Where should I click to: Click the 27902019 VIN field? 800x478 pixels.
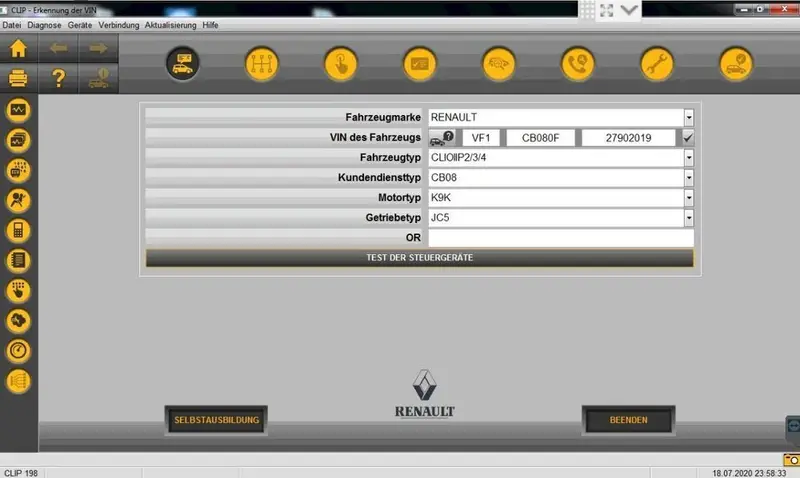(x=629, y=138)
